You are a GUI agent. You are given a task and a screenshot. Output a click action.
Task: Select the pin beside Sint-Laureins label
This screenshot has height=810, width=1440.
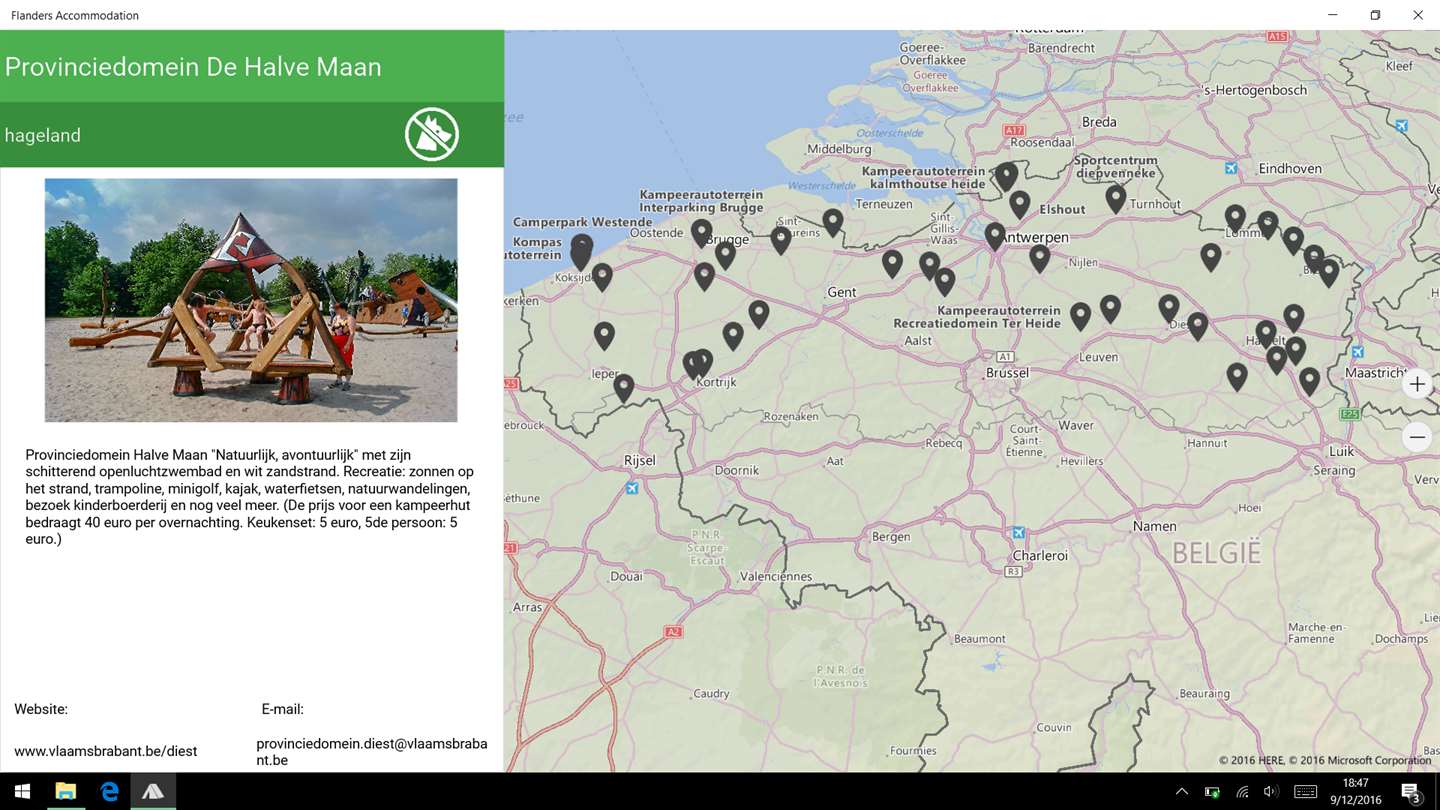point(781,239)
